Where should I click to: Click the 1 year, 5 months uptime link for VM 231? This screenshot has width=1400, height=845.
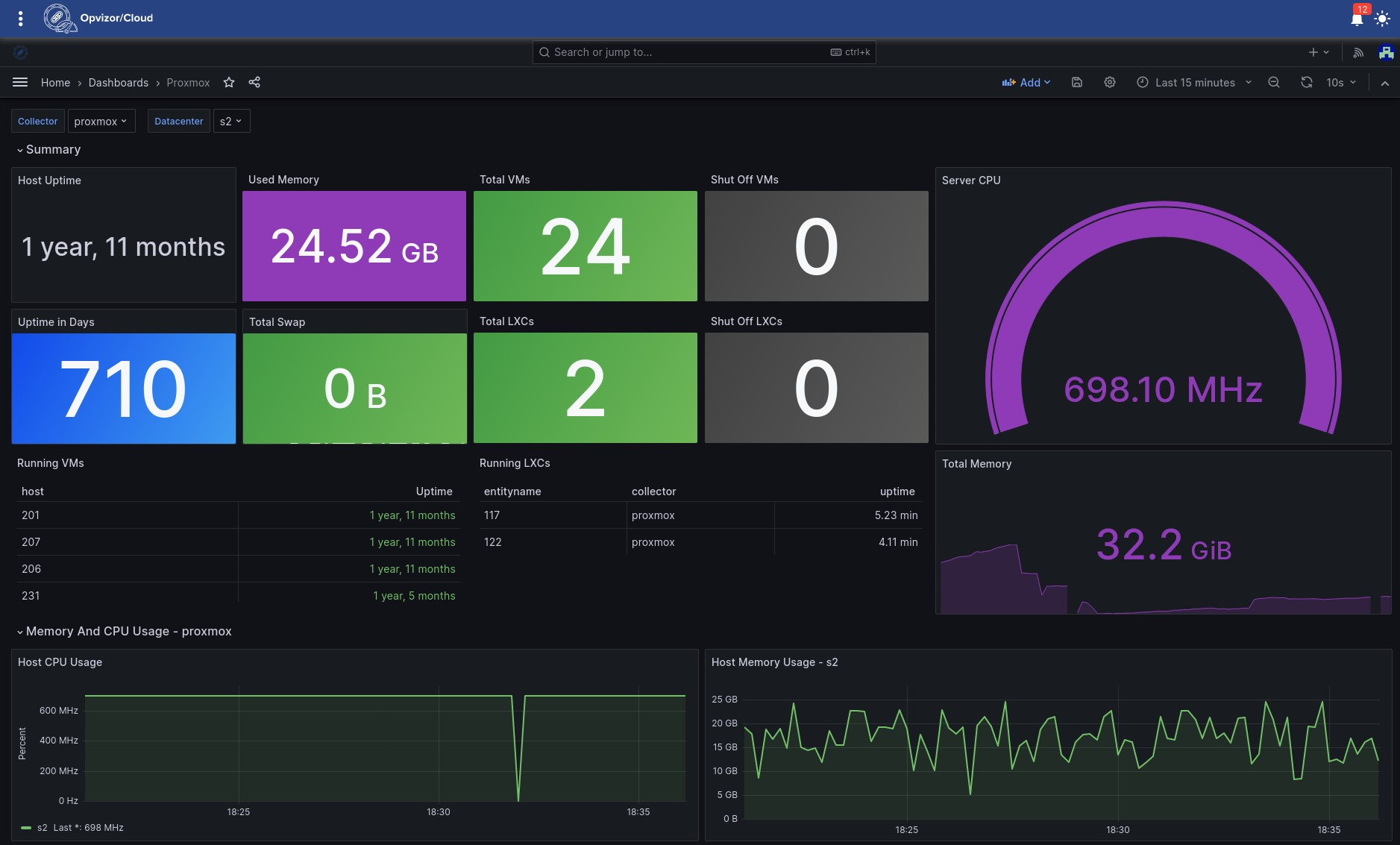pos(414,595)
